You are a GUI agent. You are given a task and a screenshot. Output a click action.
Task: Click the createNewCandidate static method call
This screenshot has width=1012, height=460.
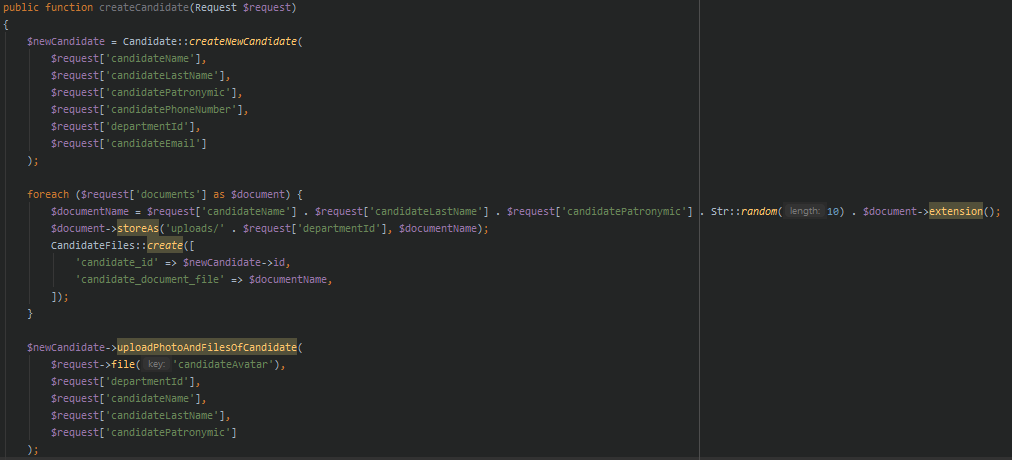(243, 41)
